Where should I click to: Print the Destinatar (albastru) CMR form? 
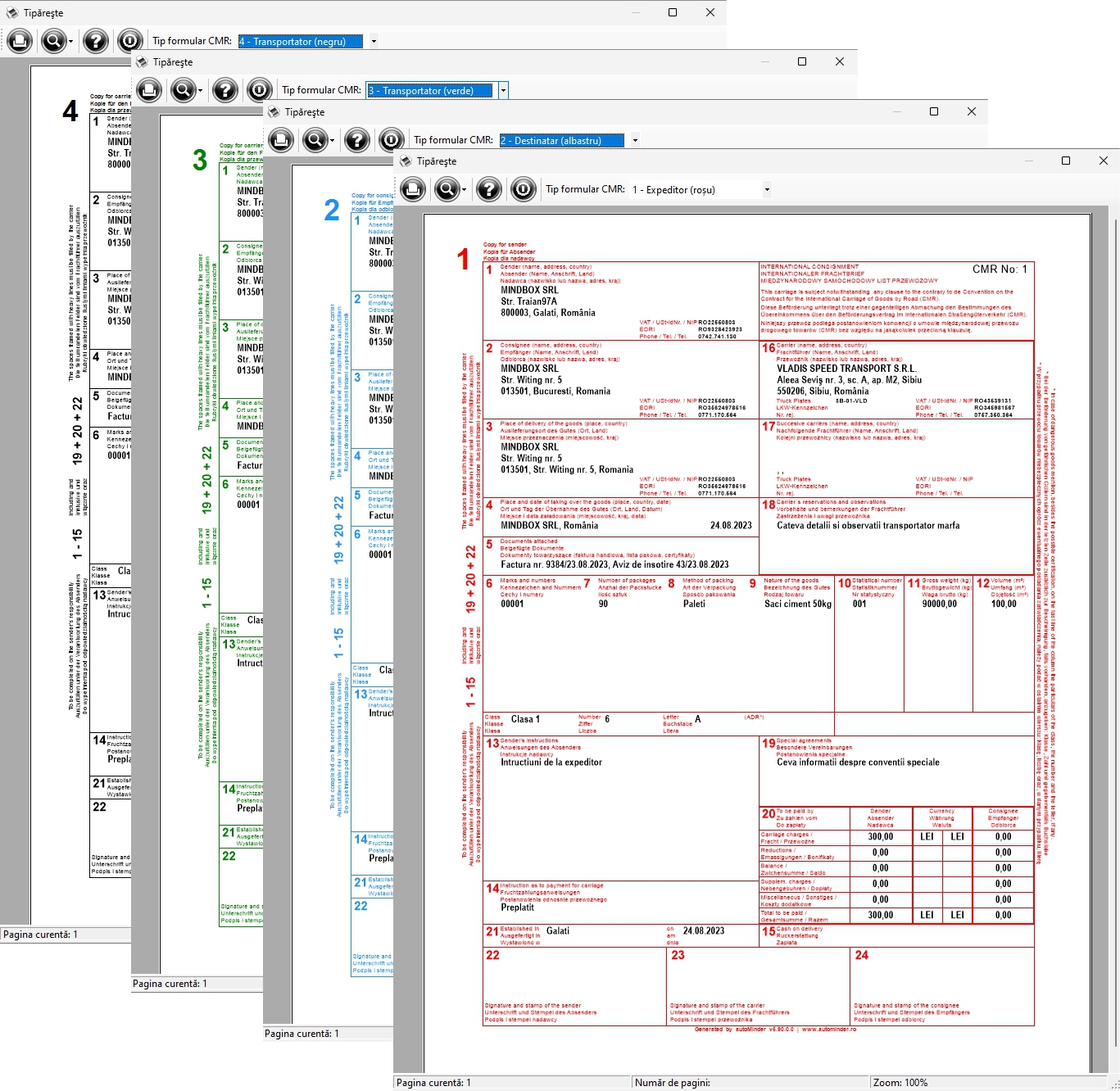(281, 140)
